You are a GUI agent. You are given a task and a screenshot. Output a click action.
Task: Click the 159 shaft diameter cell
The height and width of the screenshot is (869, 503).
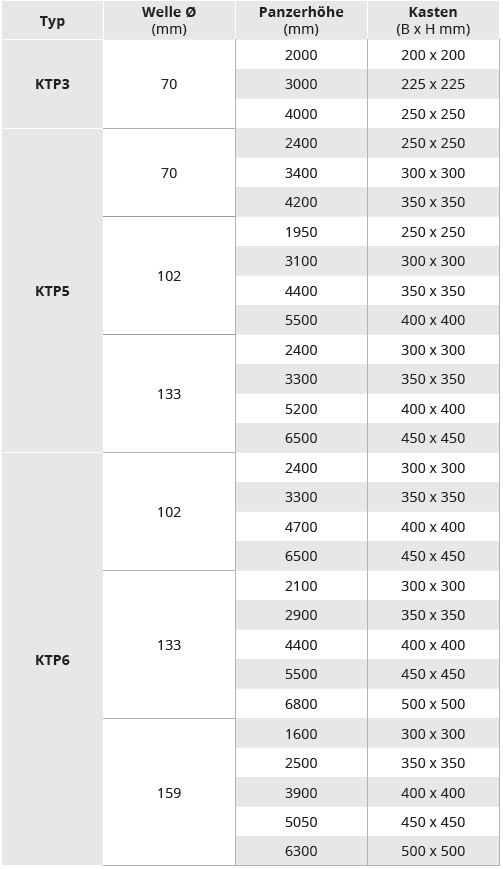(x=169, y=793)
